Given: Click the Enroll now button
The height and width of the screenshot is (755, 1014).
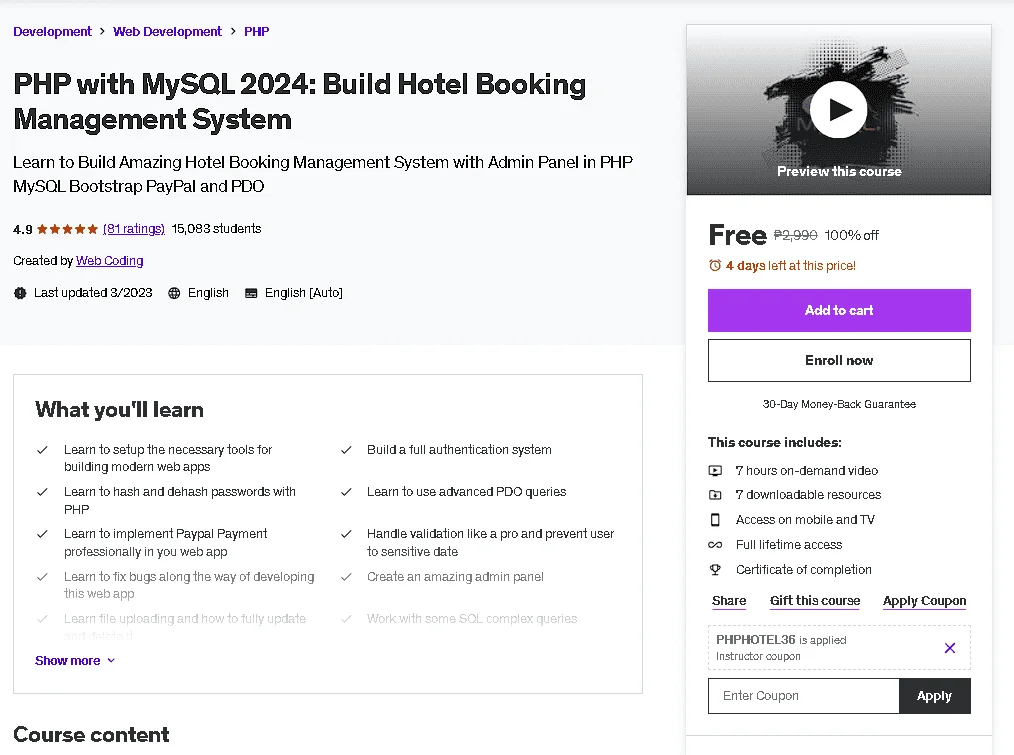Looking at the screenshot, I should tap(839, 360).
